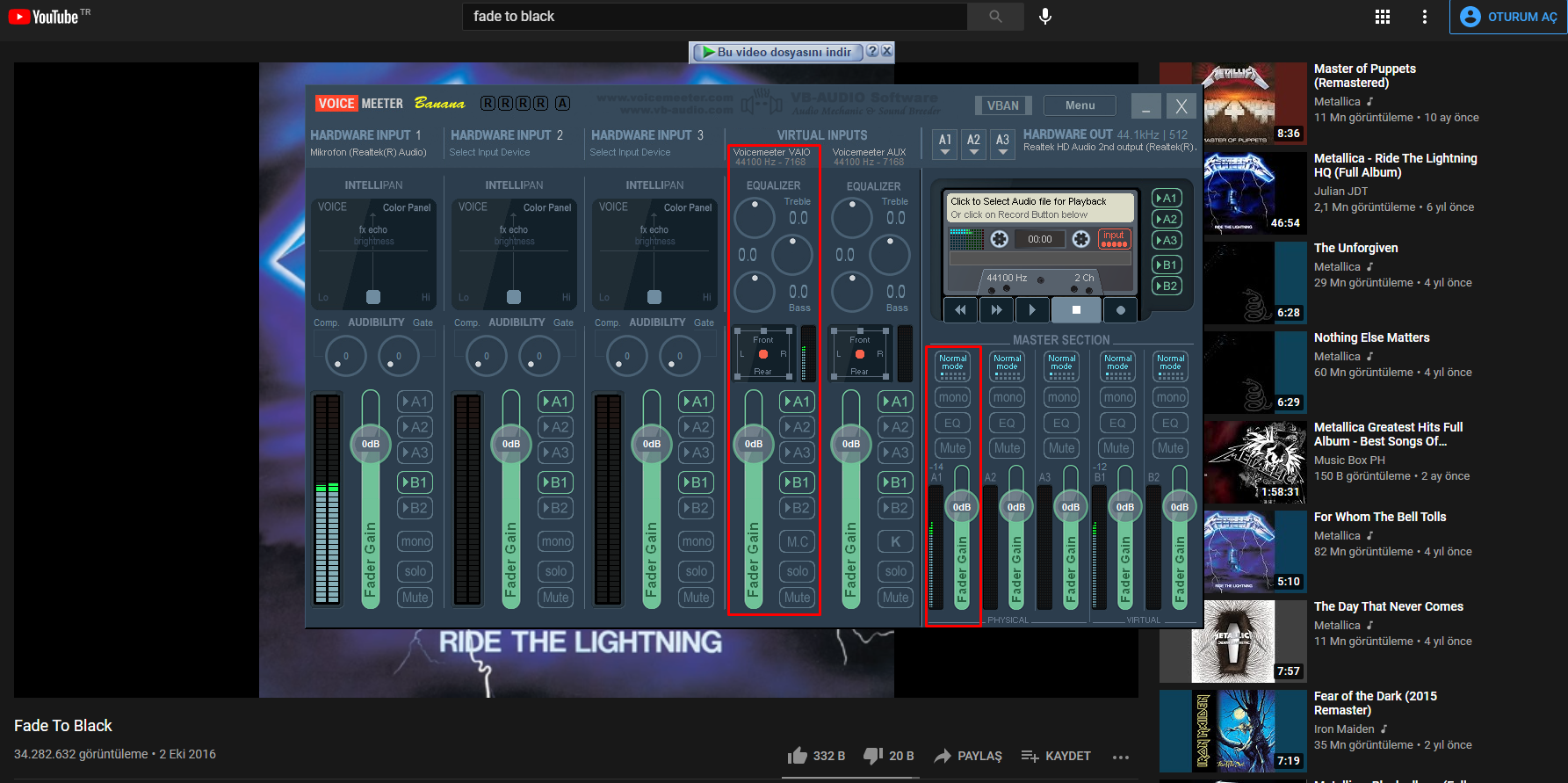Toggle B1 routing on Hardware Input 1
The image size is (1568, 783).
[415, 482]
